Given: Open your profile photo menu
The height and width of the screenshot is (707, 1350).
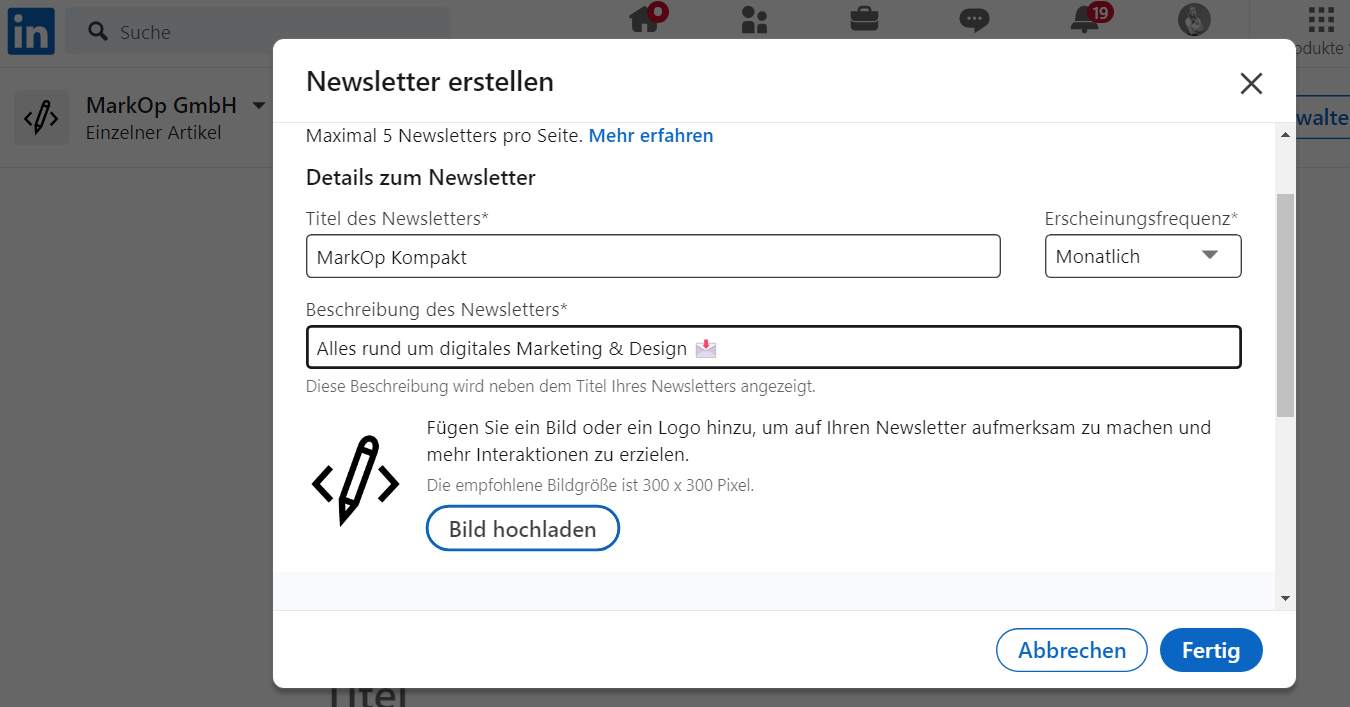Looking at the screenshot, I should pos(1194,19).
